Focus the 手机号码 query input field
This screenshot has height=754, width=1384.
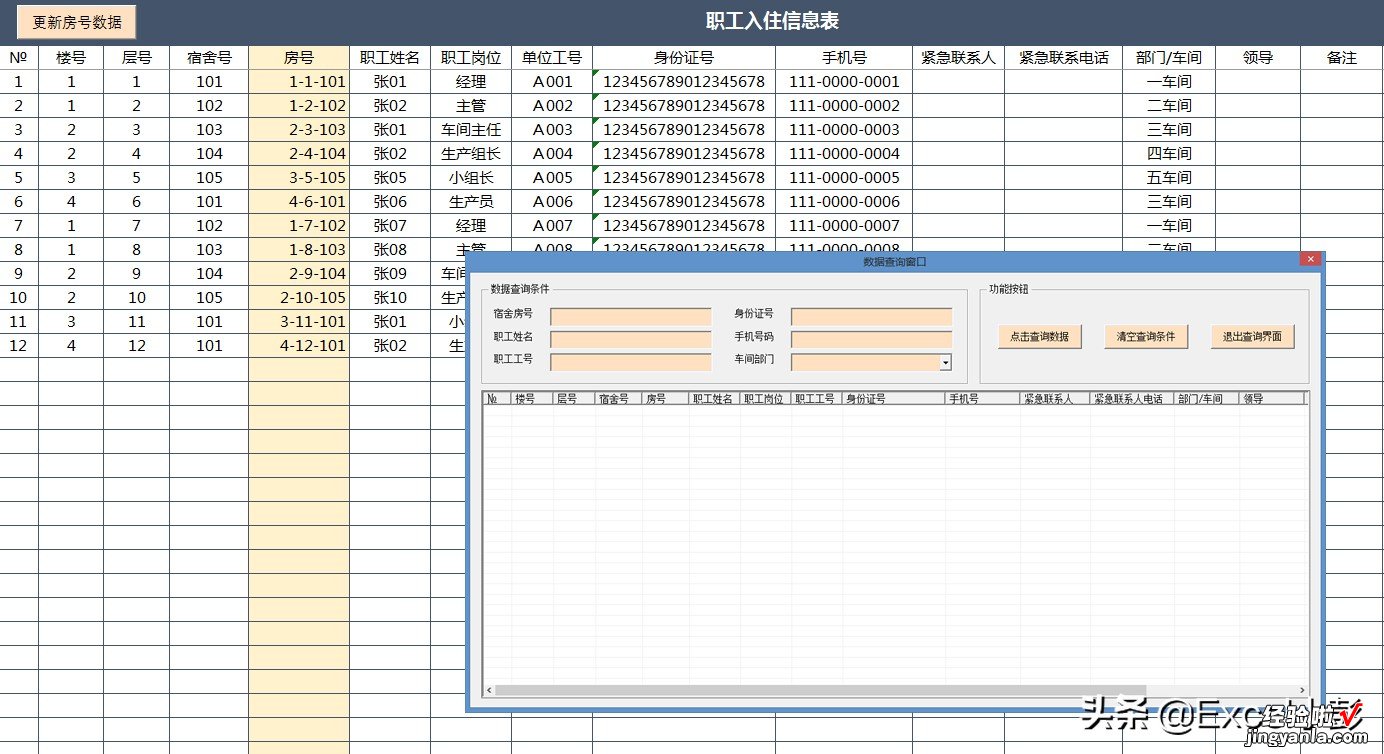(871, 339)
